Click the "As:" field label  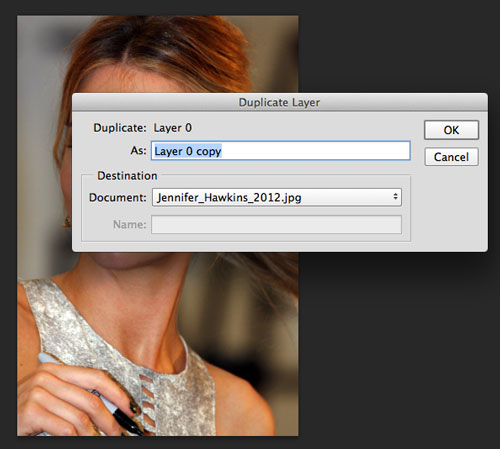138,150
